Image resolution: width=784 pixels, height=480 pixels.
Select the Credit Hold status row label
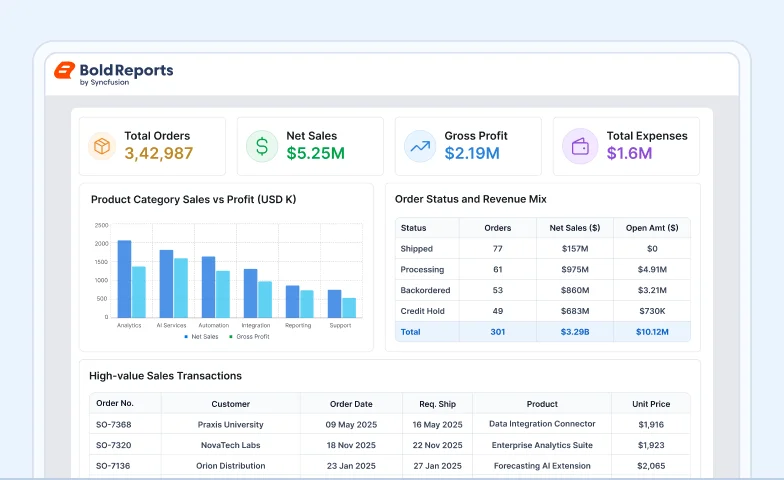point(422,311)
